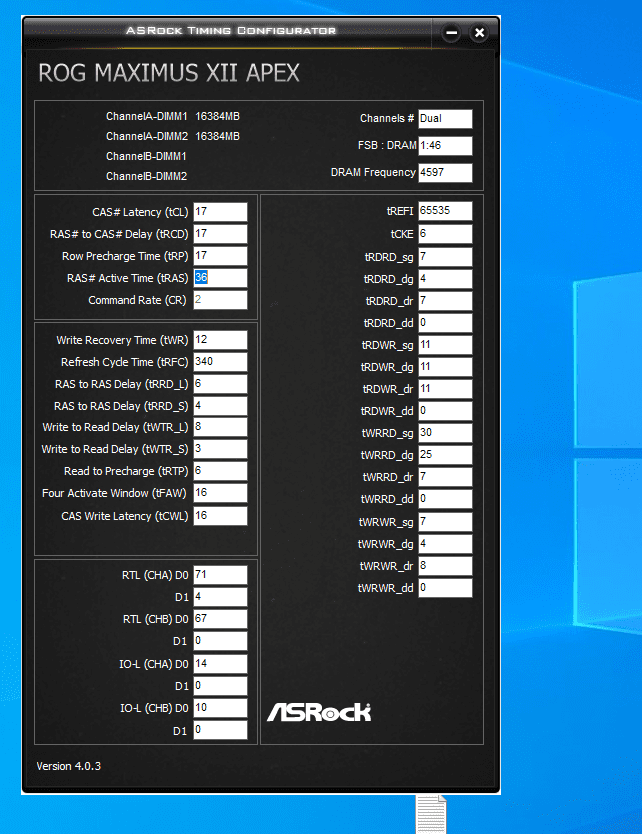
Task: Click the ASRock logo
Action: (319, 712)
